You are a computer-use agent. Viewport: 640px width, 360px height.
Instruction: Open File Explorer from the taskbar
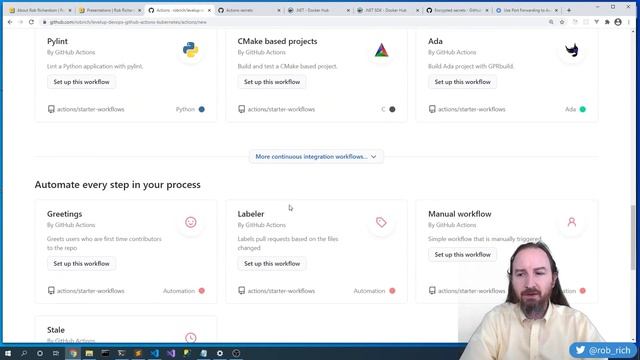click(x=89, y=353)
